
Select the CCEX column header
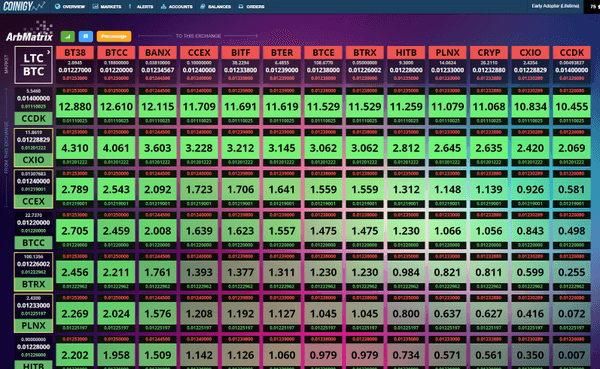(x=199, y=52)
